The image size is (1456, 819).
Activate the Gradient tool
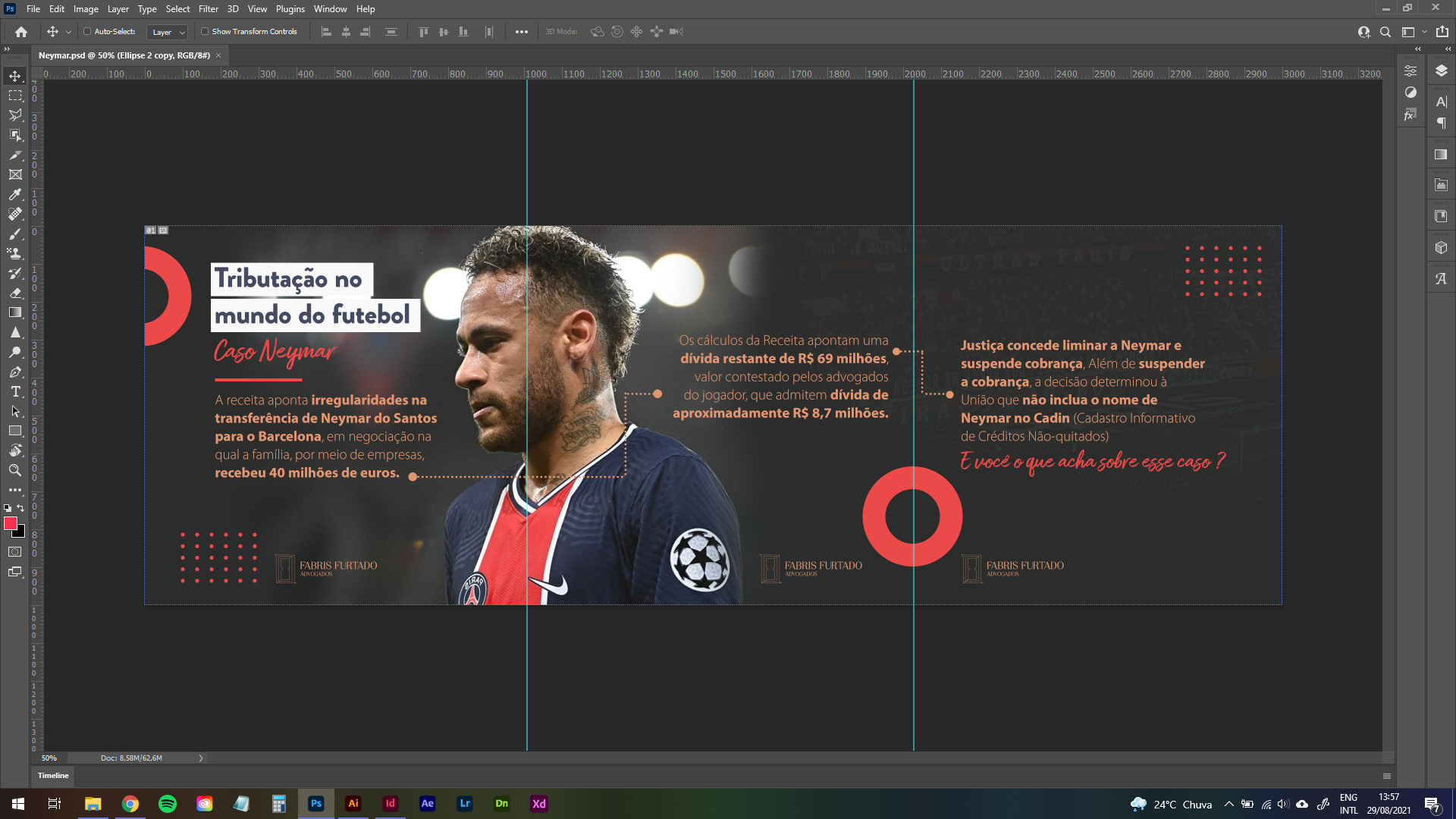pyautogui.click(x=14, y=313)
